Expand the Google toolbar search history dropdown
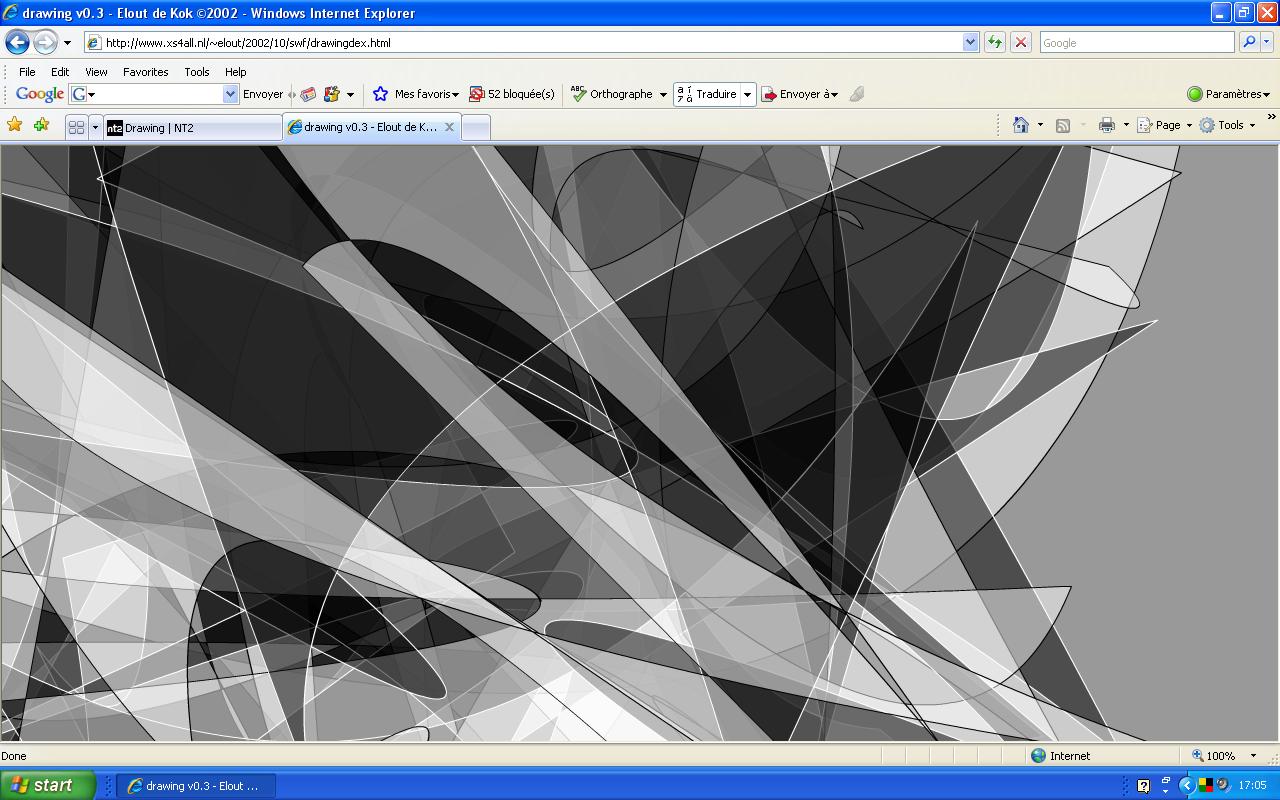The height and width of the screenshot is (800, 1280). tap(231, 94)
